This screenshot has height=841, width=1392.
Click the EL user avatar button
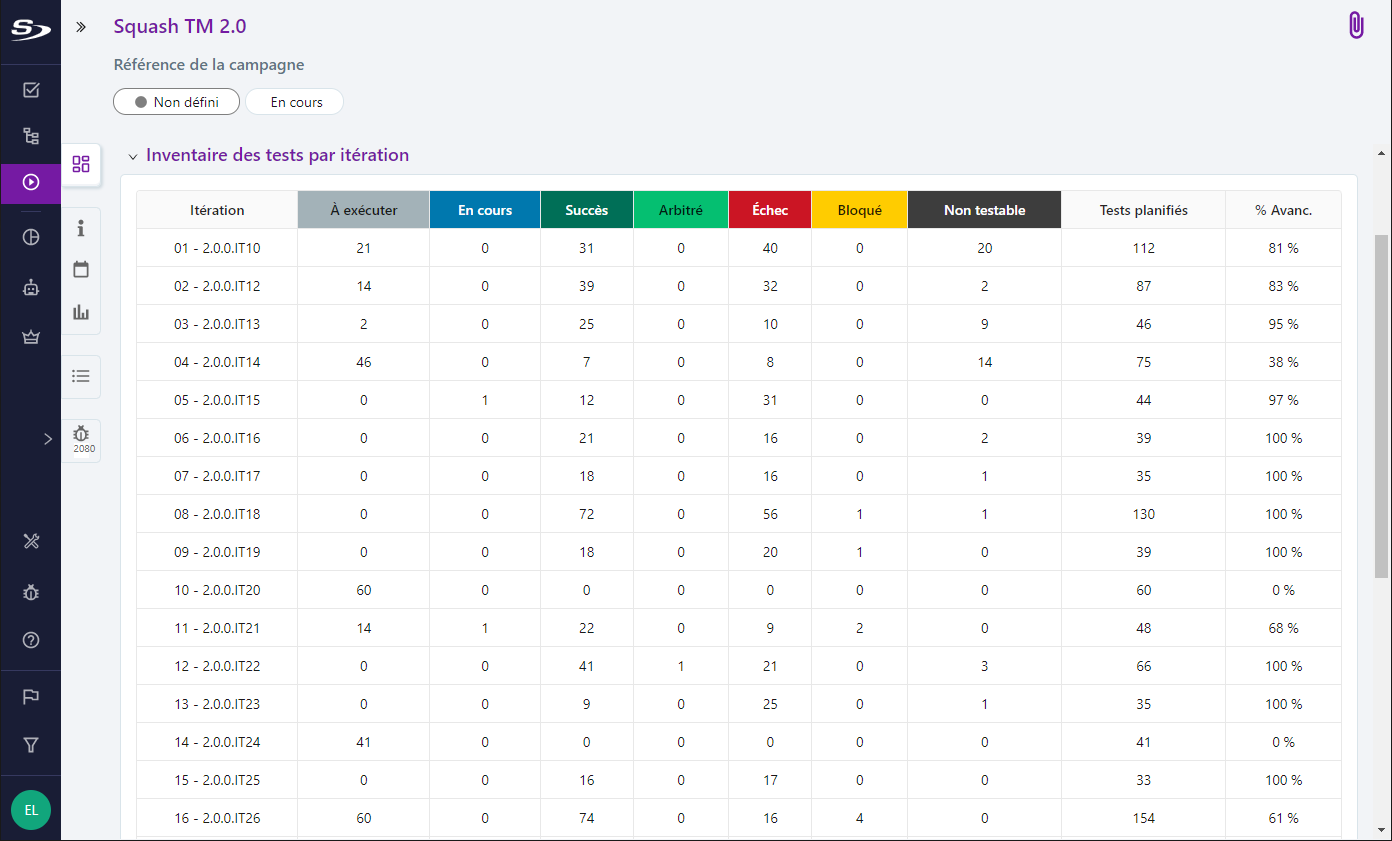(31, 810)
